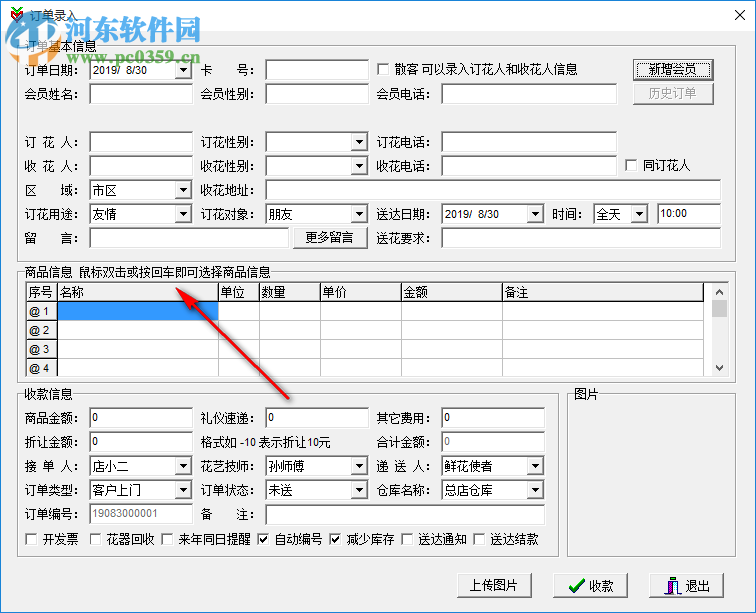This screenshot has width=756, height=613.
Task: Uncheck the 自动编号 checkbox
Action: tap(263, 539)
